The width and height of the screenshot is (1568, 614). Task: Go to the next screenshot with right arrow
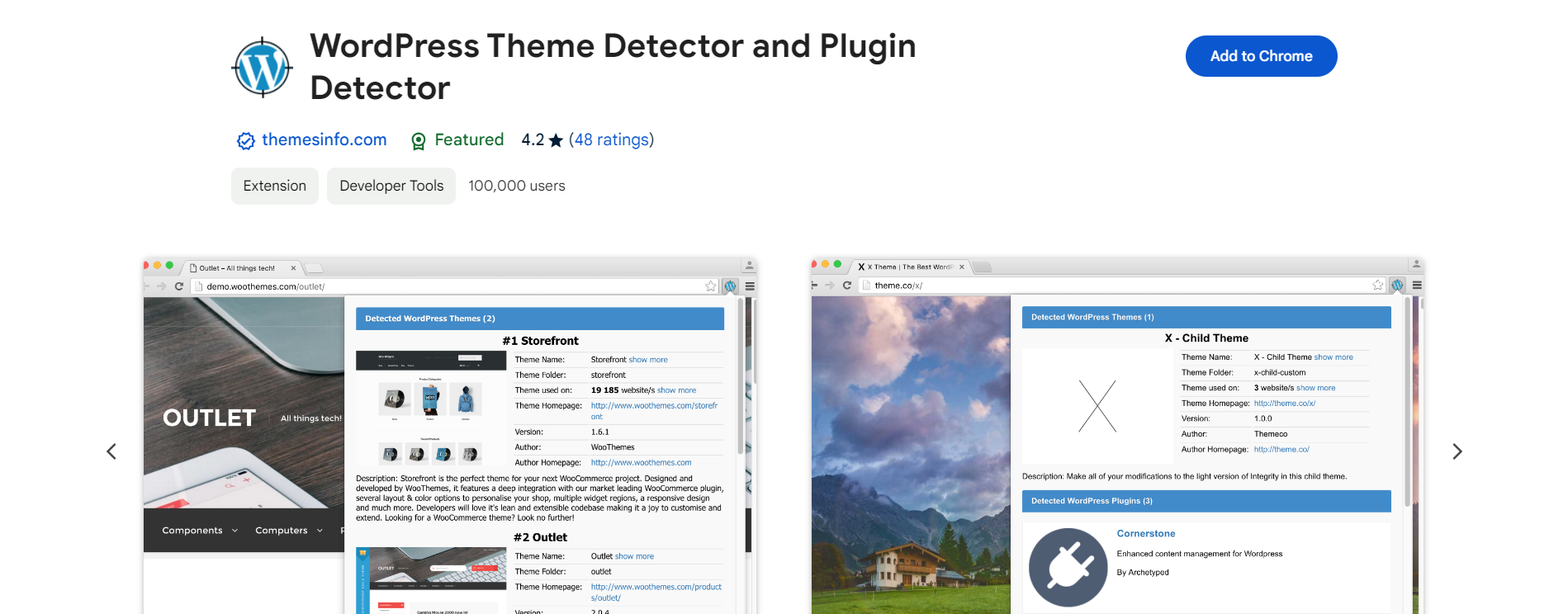coord(1457,451)
